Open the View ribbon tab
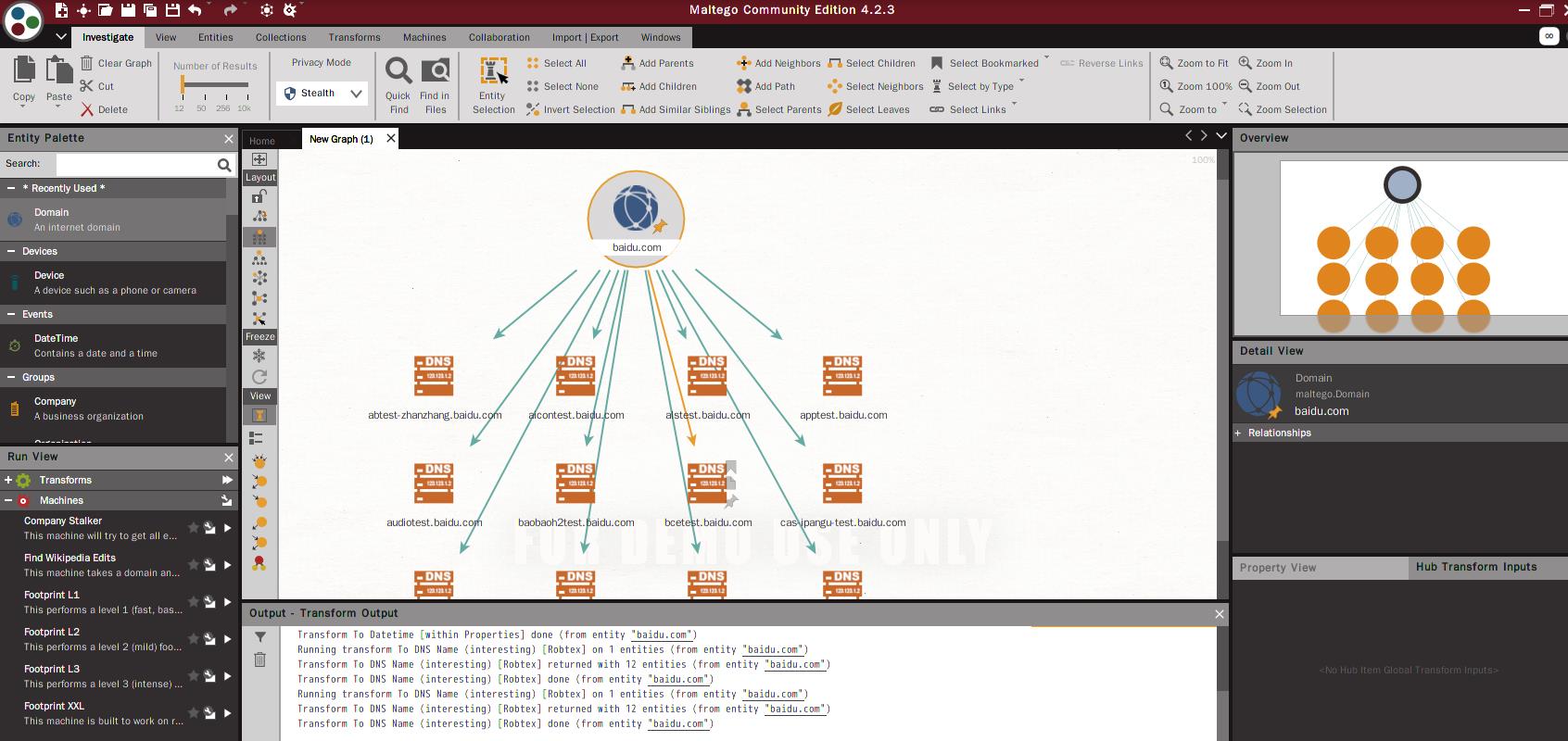The image size is (1568, 741). (166, 37)
